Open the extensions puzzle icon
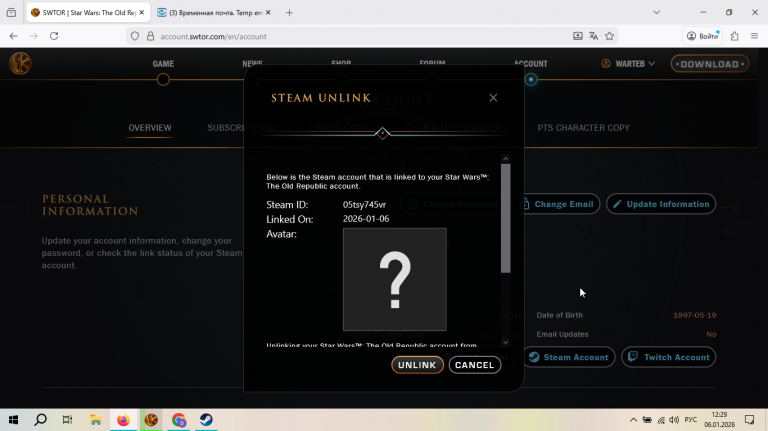Viewport: 768px width, 431px height. click(x=734, y=36)
